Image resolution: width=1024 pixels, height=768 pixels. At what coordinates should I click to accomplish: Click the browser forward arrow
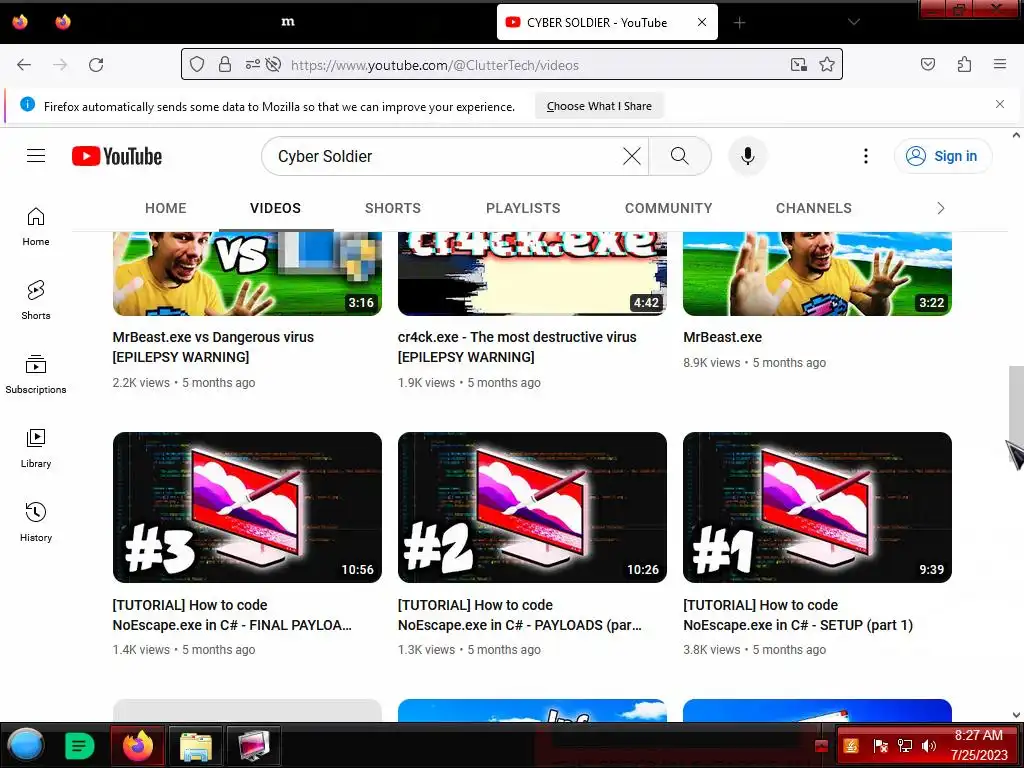click(60, 65)
